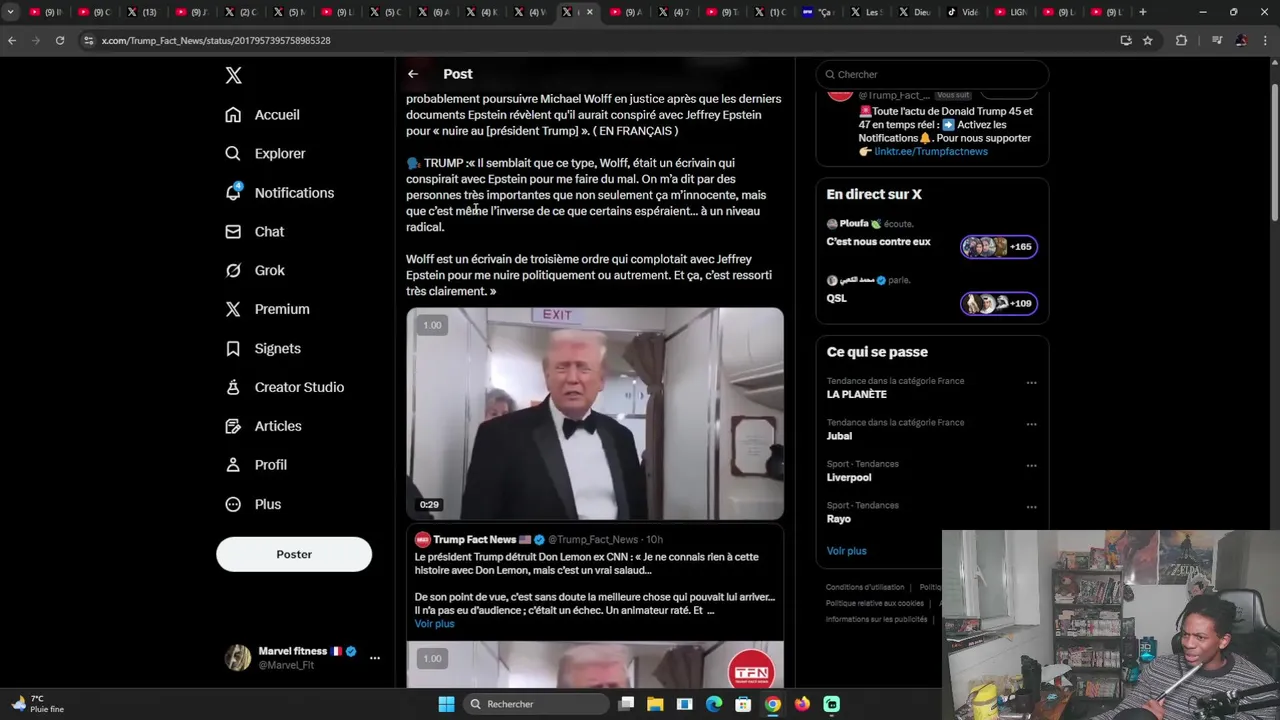Open Google Chrome from the taskbar
The width and height of the screenshot is (1280, 720).
pos(773,704)
